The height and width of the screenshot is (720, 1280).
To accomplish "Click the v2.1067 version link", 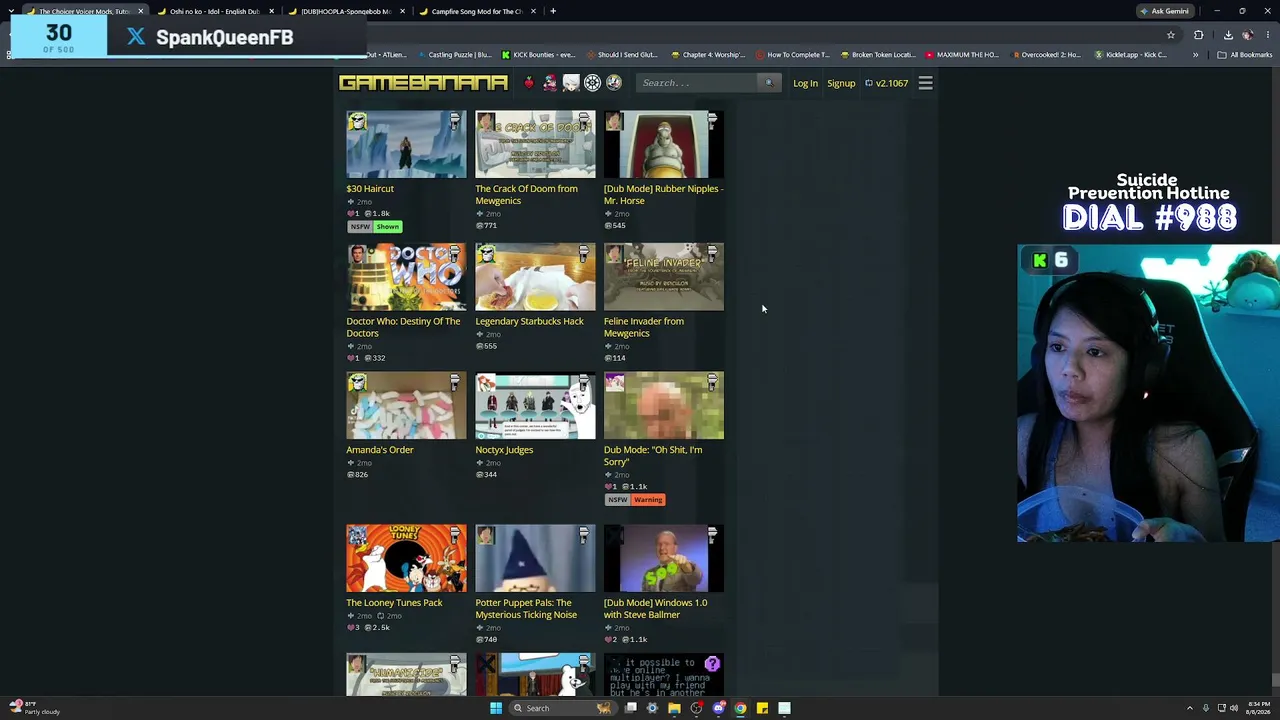I will click(886, 83).
